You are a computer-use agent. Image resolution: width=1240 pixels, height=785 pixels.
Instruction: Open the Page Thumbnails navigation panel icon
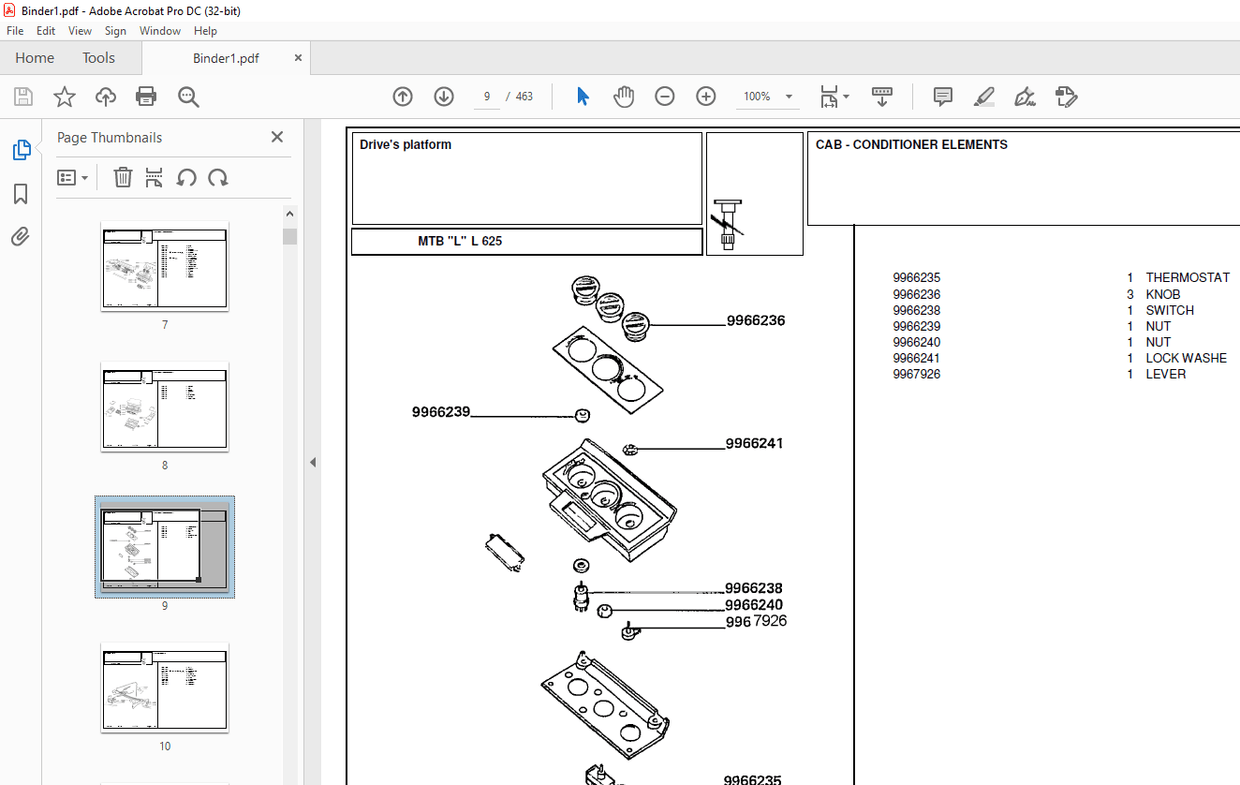click(22, 148)
